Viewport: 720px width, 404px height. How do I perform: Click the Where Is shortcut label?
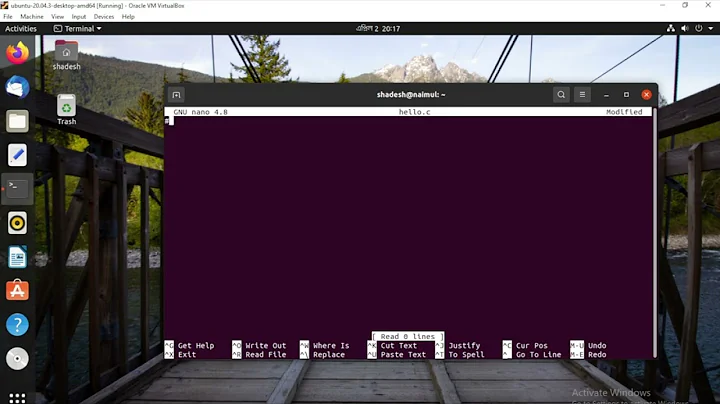331,346
